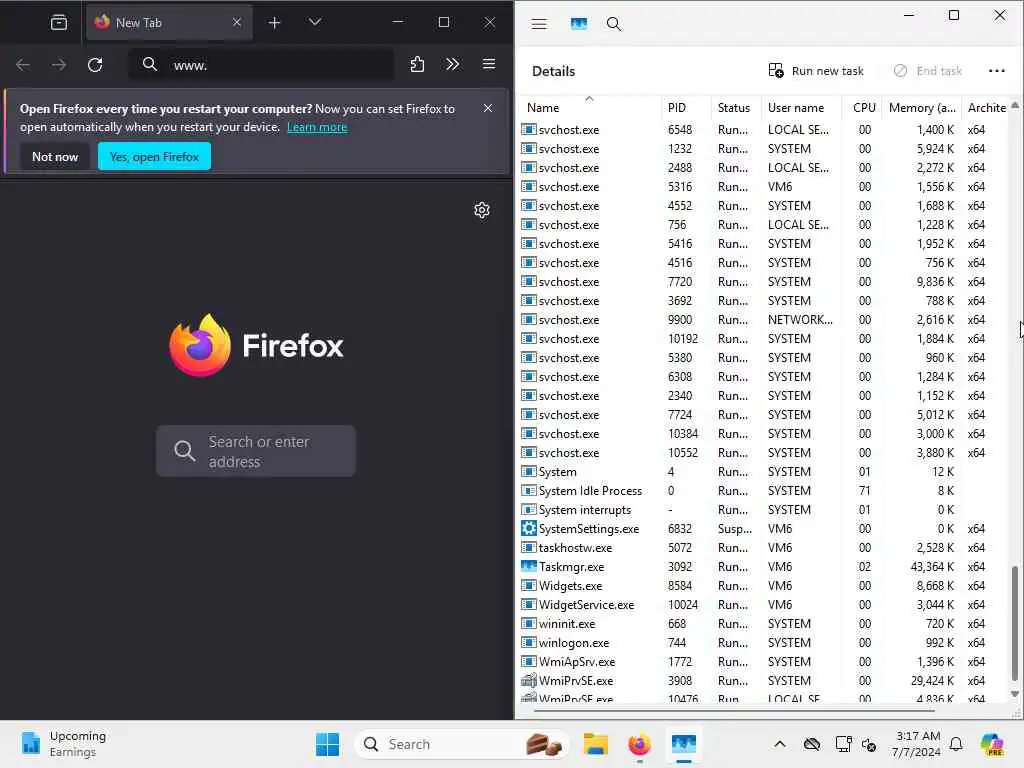Viewport: 1024px width, 768px height.
Task: Select System Idle Process row
Action: click(764, 490)
